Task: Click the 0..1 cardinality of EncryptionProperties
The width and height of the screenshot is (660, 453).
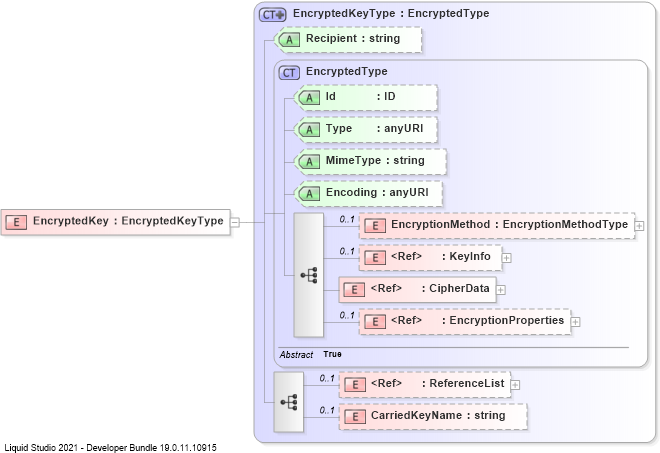Action: click(x=347, y=315)
